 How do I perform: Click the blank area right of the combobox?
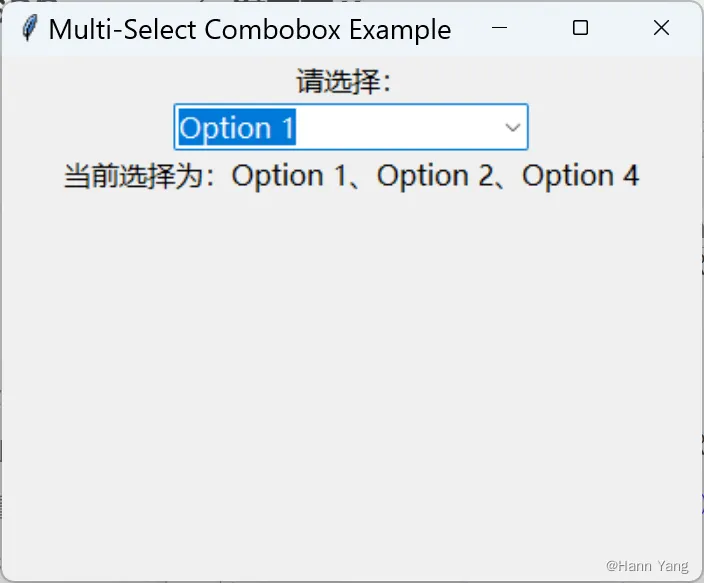coord(610,128)
